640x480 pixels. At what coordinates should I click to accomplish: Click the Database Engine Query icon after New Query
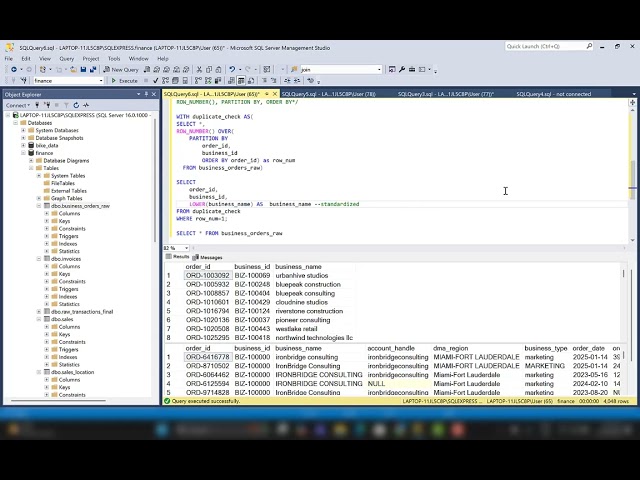point(147,69)
